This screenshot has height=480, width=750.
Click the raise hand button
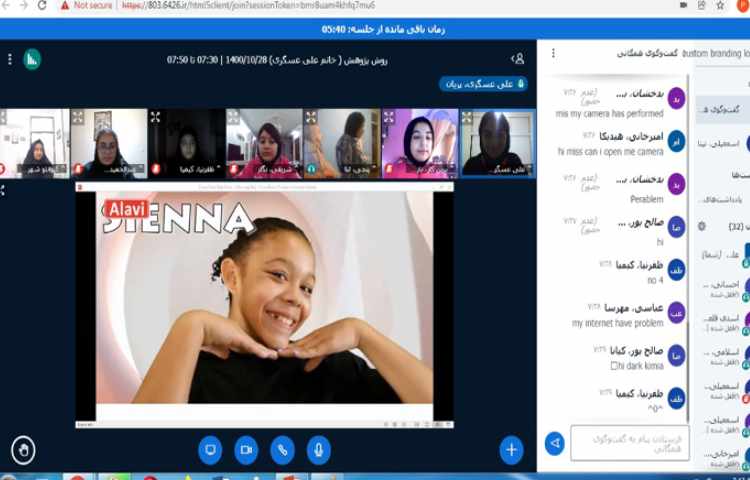[x=23, y=450]
